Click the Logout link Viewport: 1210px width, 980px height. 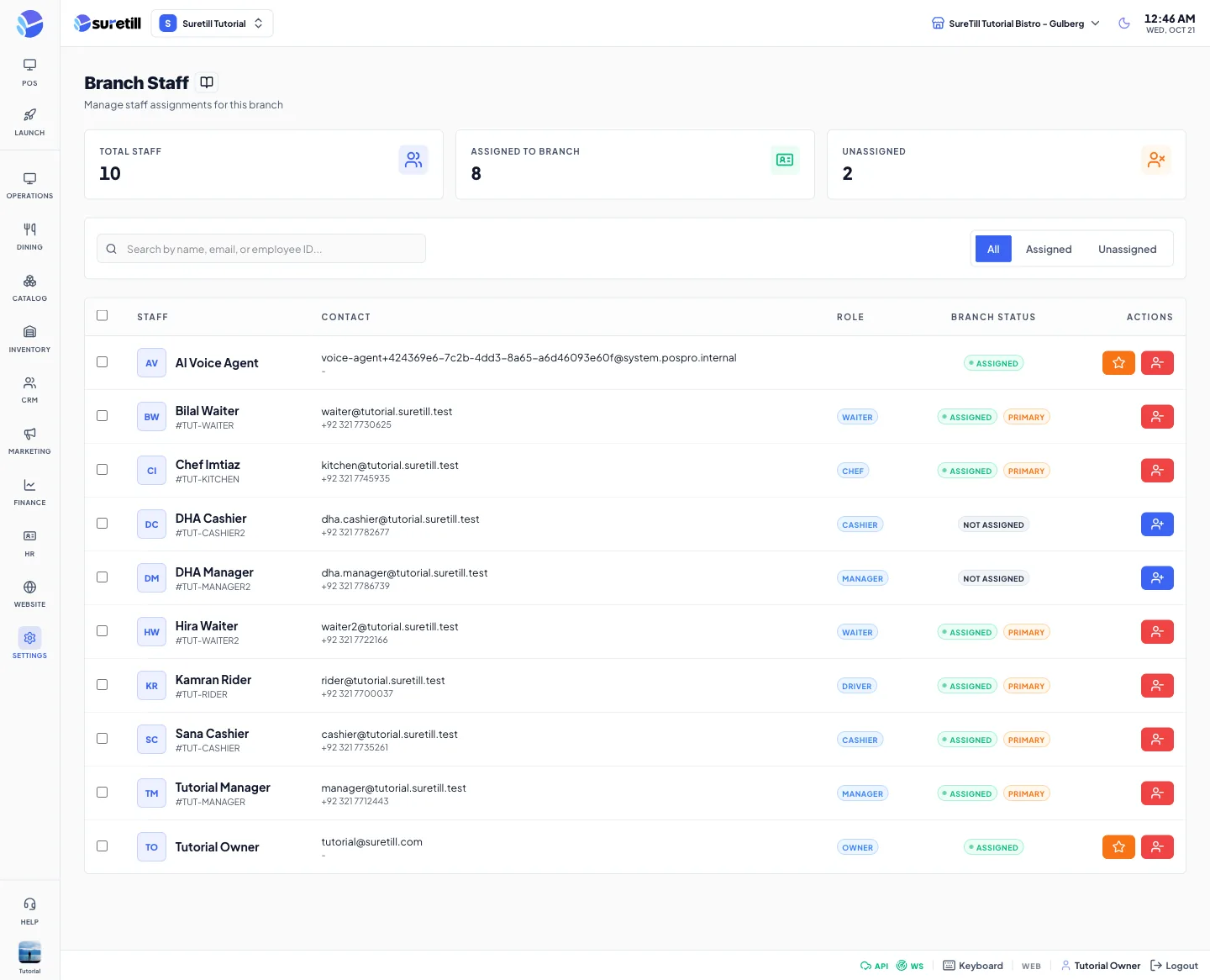[x=1174, y=966]
